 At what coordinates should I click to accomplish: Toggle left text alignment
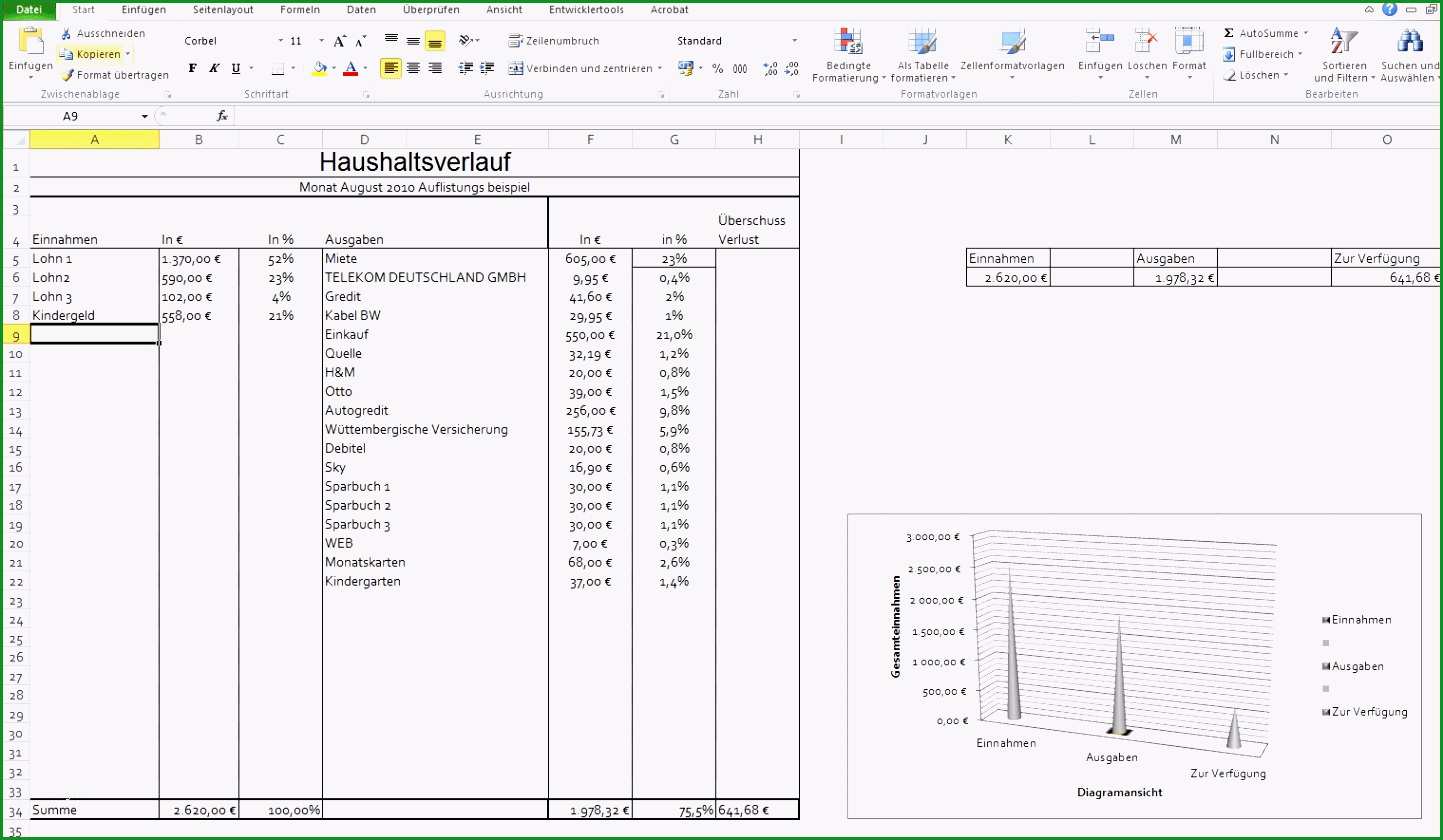click(391, 68)
